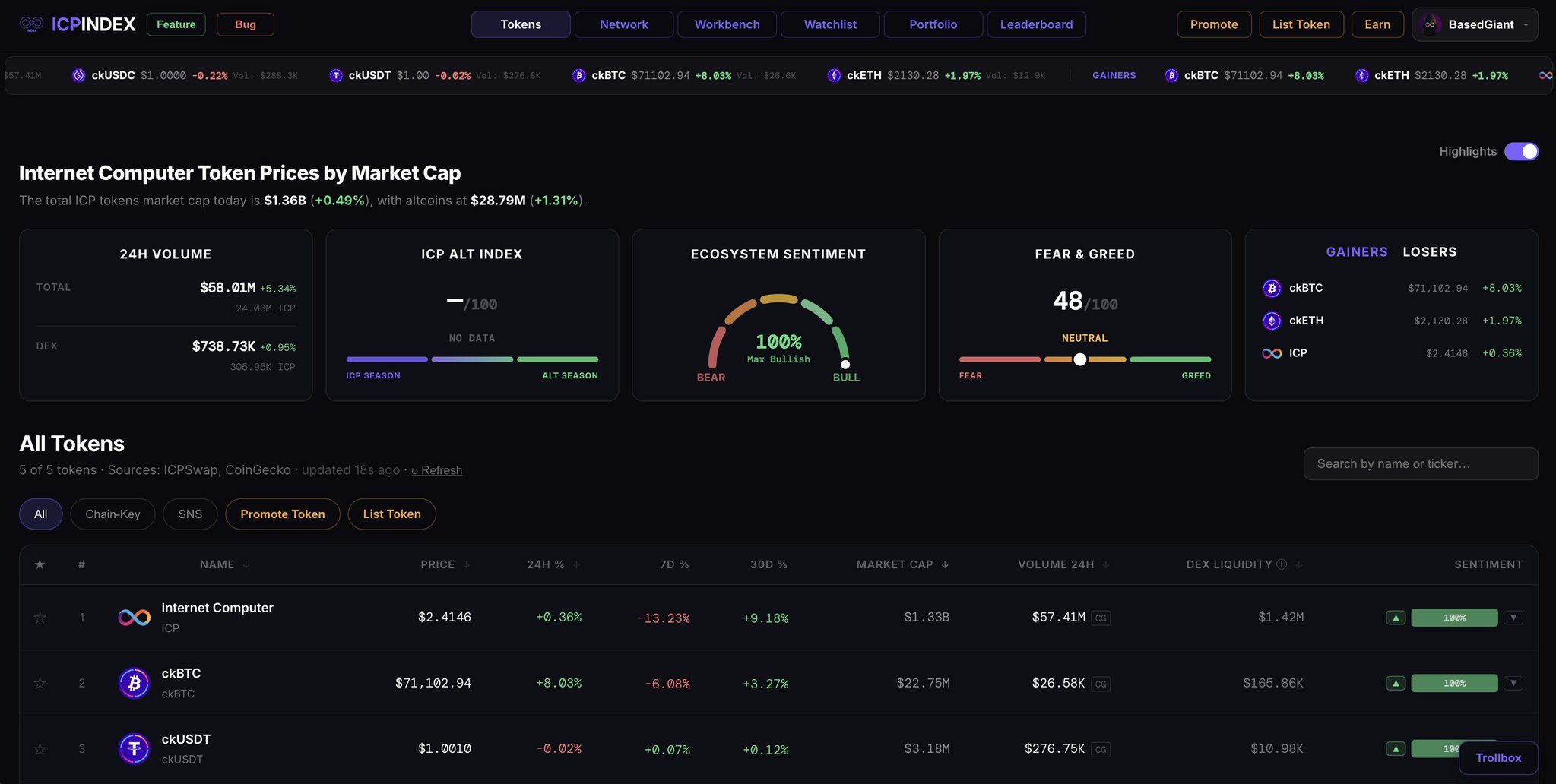Filter tokens by Chain-Key
Screen dimensions: 1556x784
coord(113,514)
